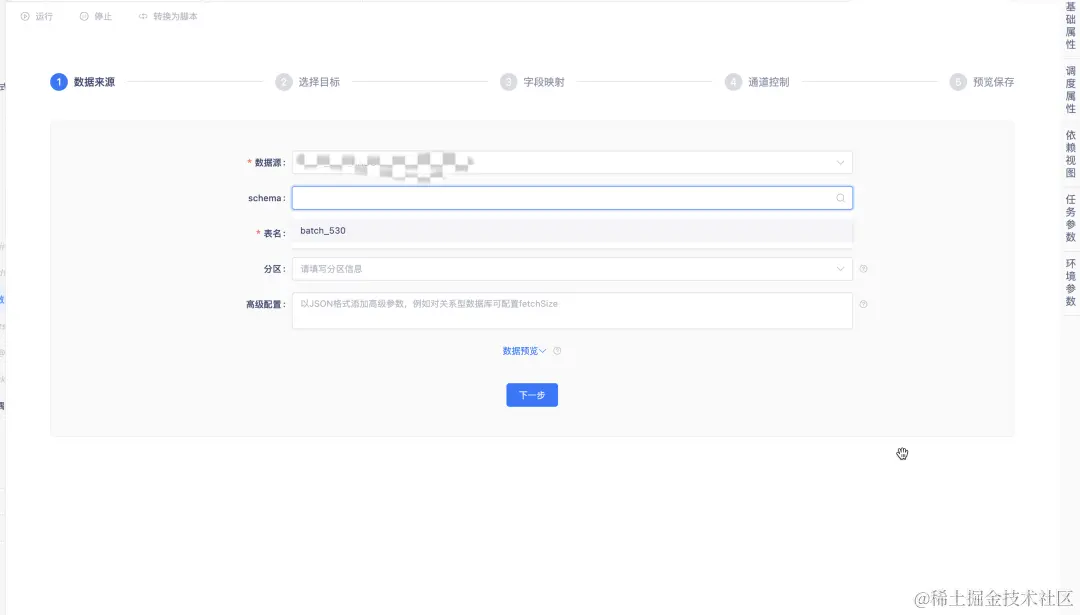Click the 运行 run icon
The image size is (1080, 615).
tap(25, 17)
